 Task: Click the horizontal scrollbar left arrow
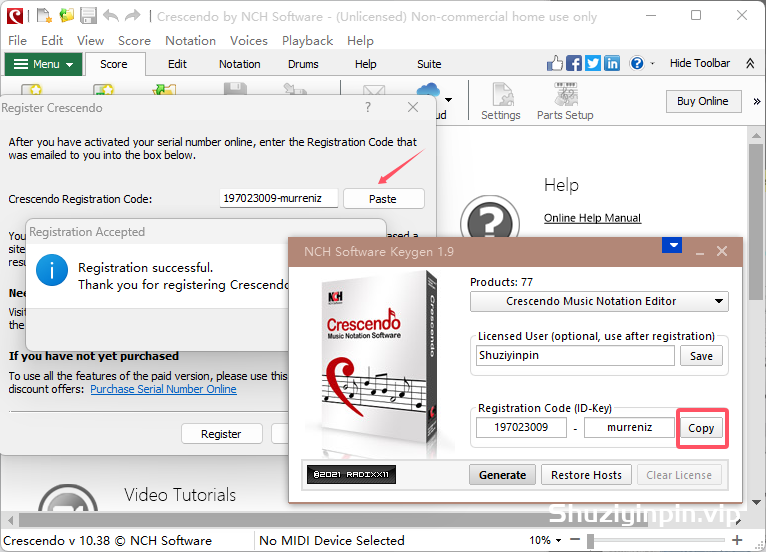pyautogui.click(x=10, y=519)
